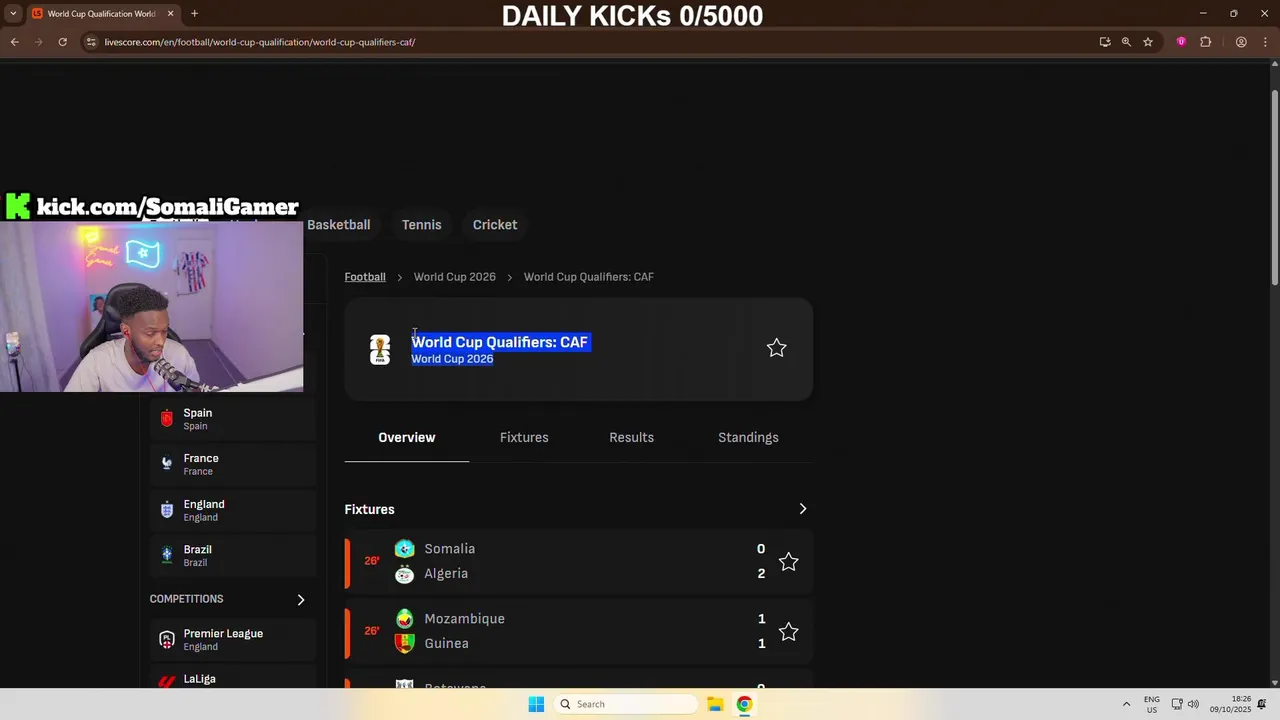Viewport: 1280px width, 720px height.
Task: Click the Mozambique team badge
Action: pyautogui.click(x=404, y=619)
